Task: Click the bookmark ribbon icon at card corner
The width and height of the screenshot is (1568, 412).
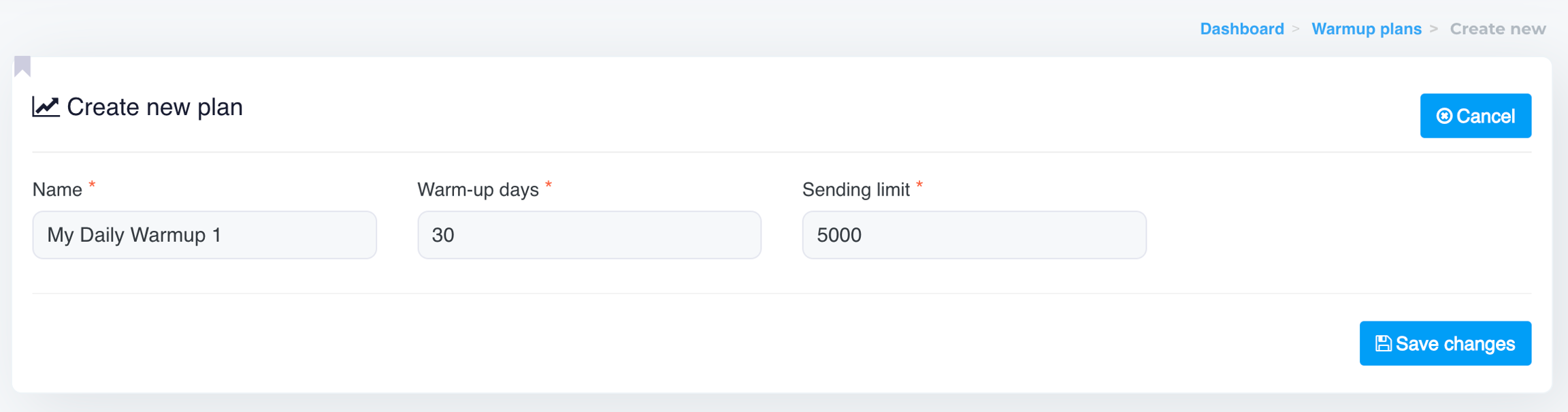Action: pyautogui.click(x=22, y=66)
